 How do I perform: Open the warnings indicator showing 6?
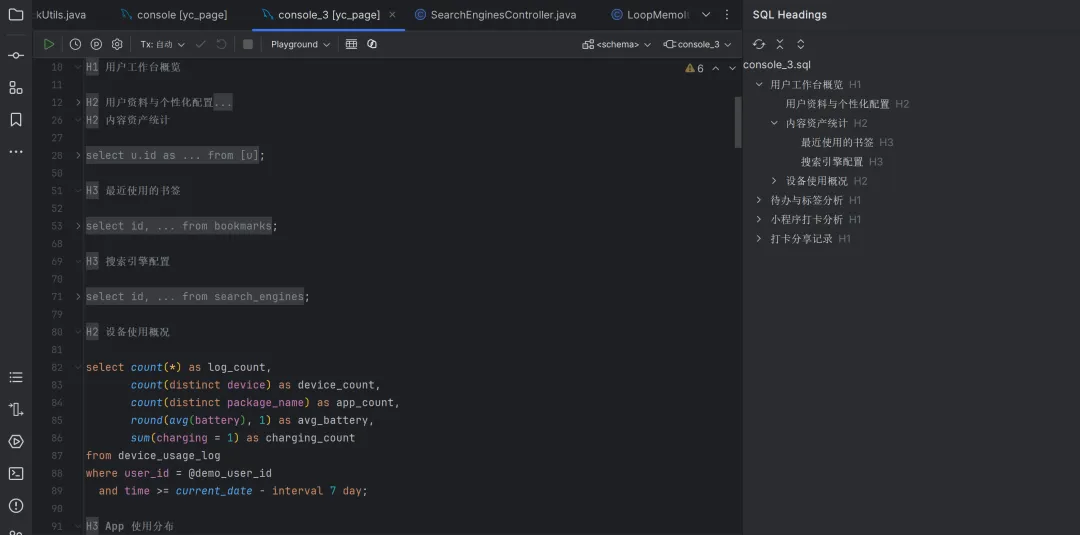tap(694, 68)
